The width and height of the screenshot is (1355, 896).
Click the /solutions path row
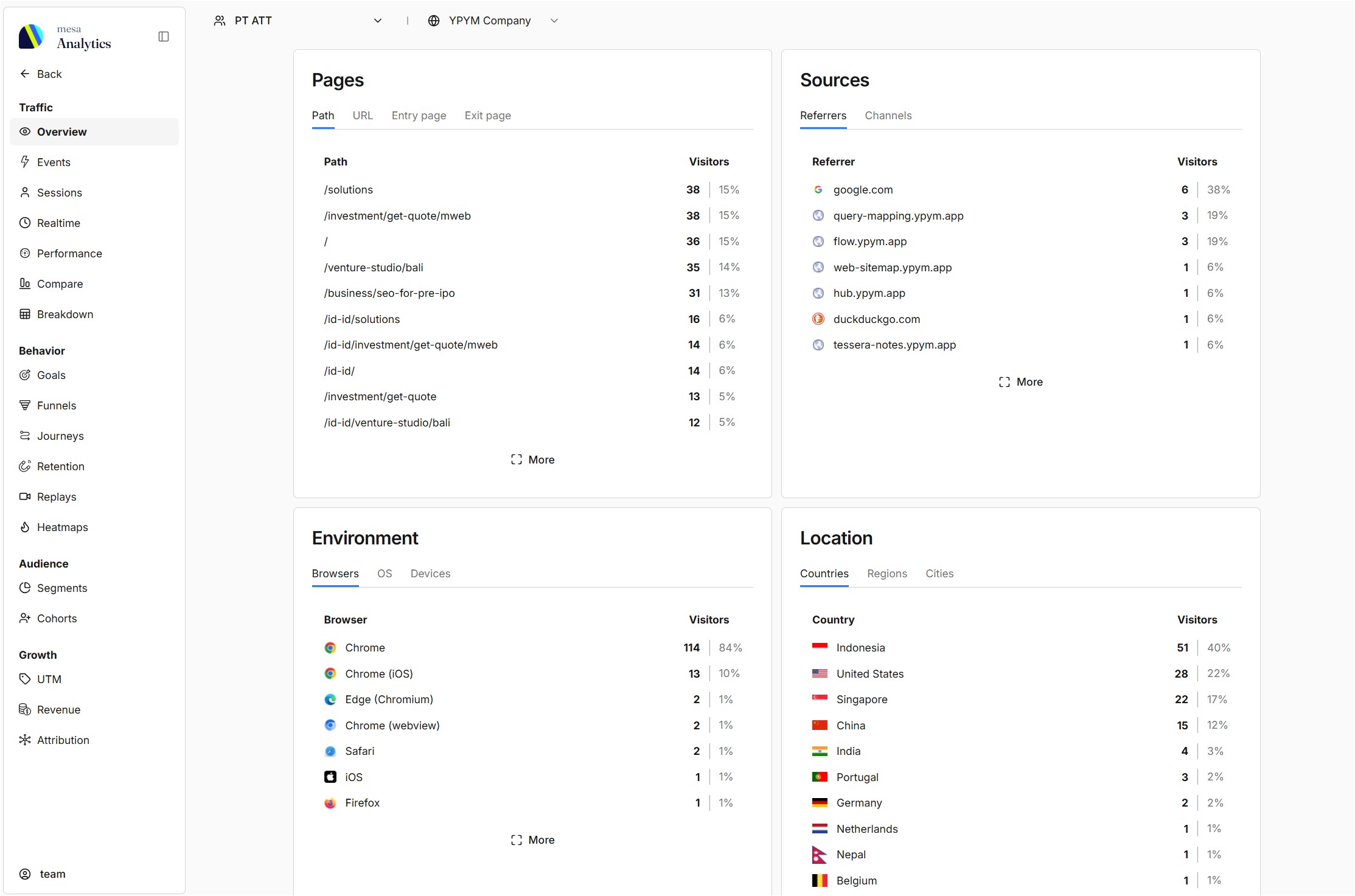(x=532, y=190)
